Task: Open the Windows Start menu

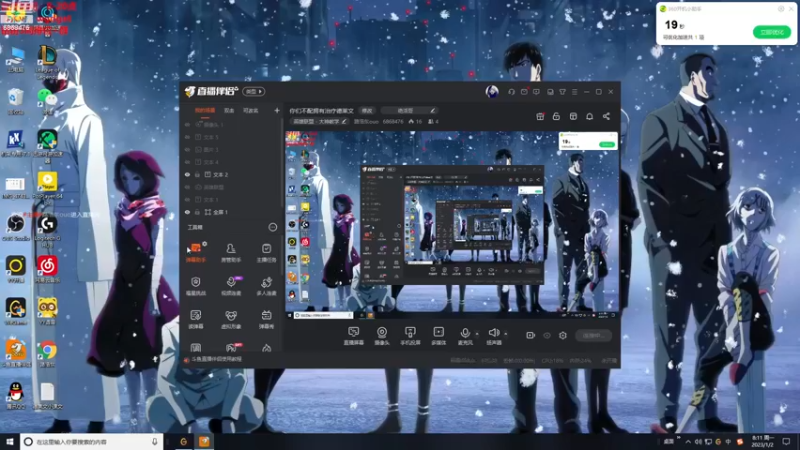Action: click(x=10, y=441)
